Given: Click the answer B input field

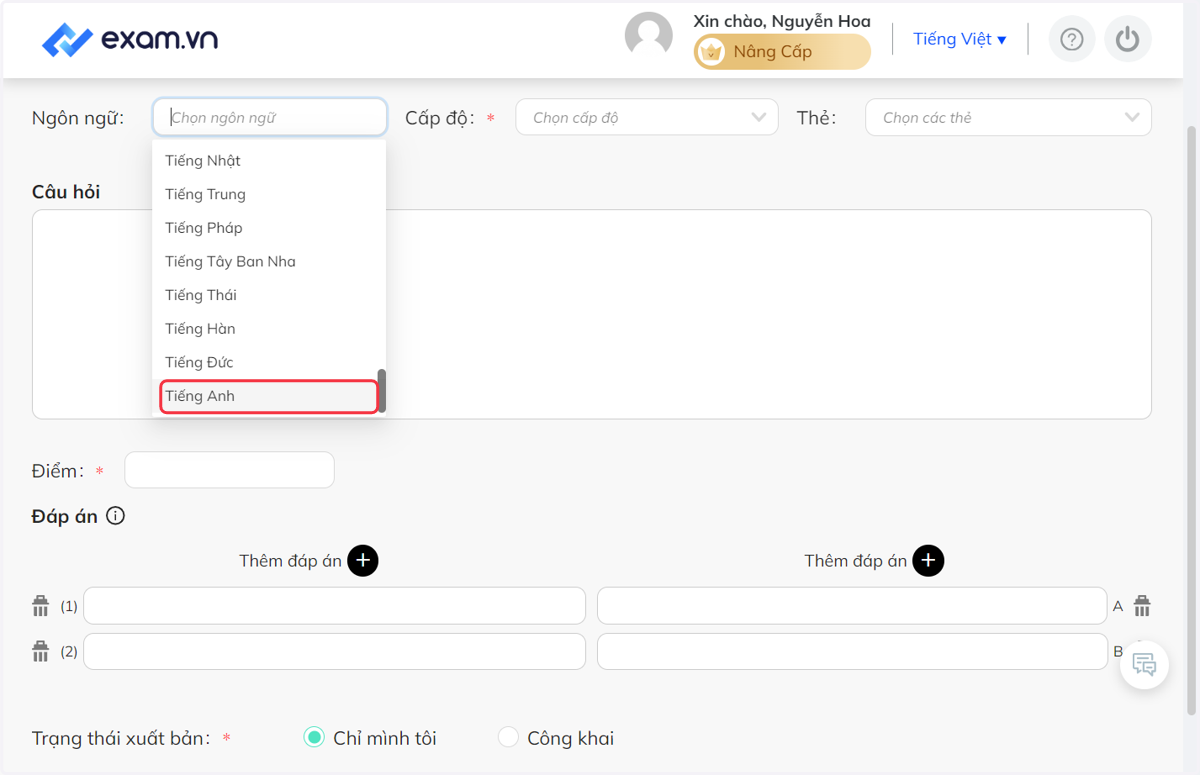Looking at the screenshot, I should coord(852,651).
